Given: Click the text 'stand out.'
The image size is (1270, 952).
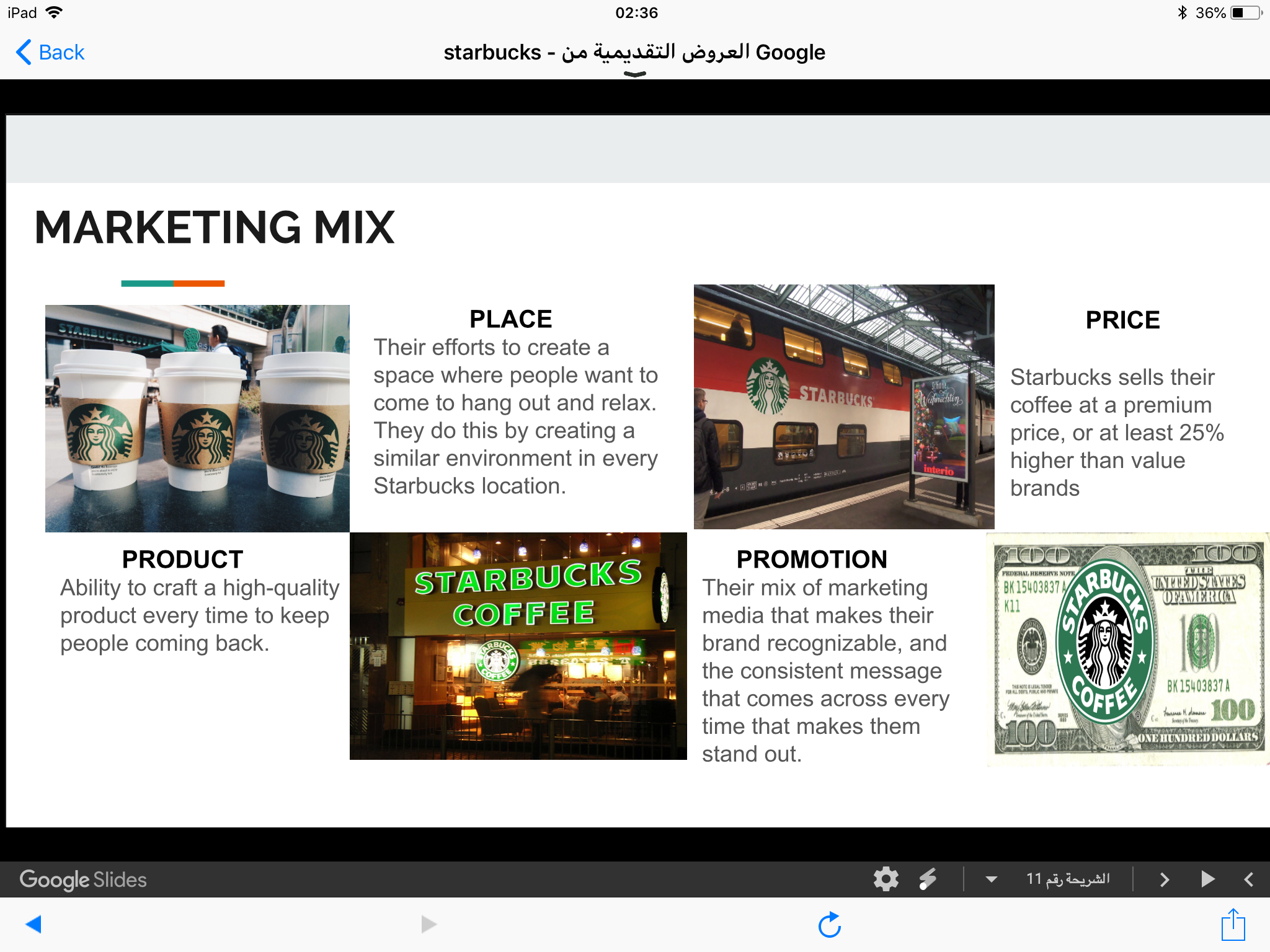Looking at the screenshot, I should click(x=752, y=754).
